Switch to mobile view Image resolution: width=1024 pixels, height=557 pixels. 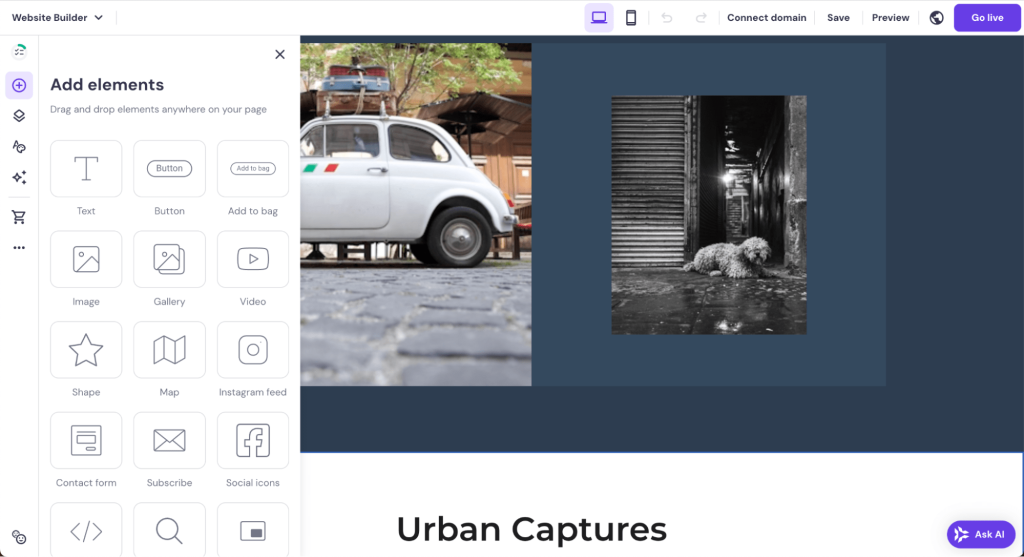click(631, 17)
